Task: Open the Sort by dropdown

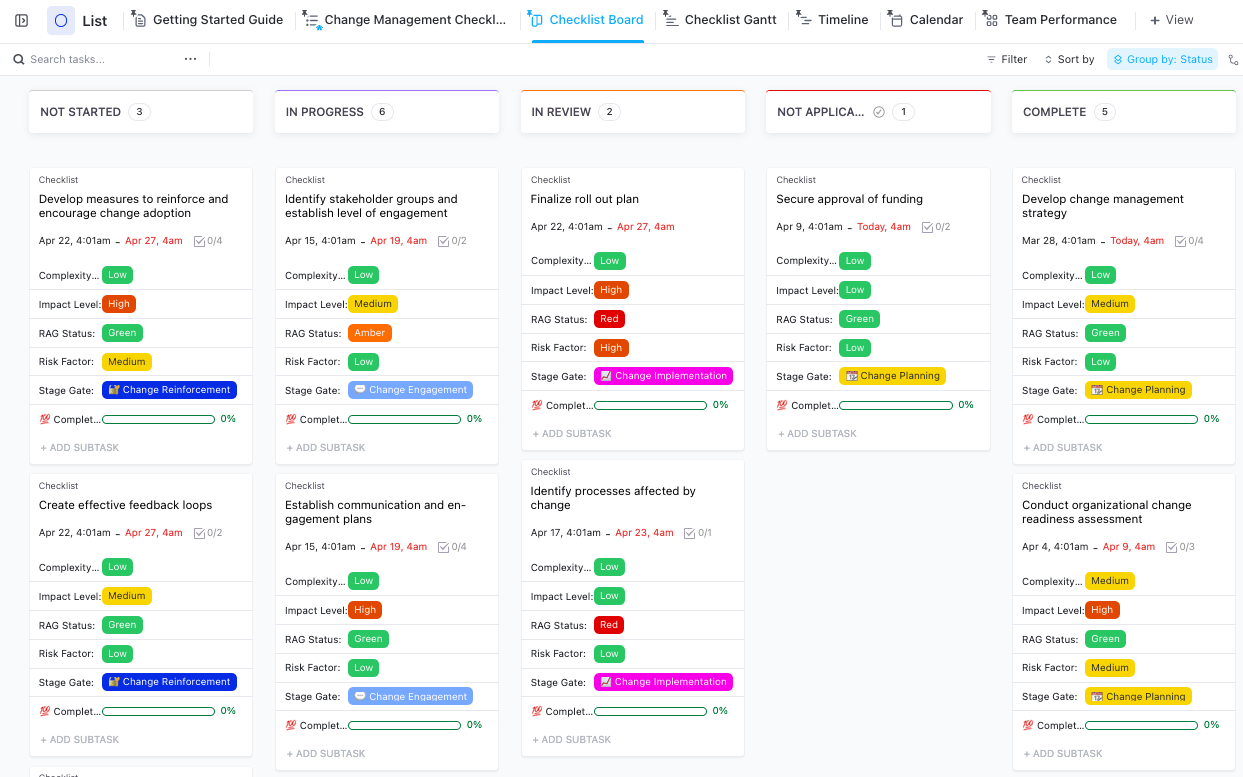Action: coord(1068,60)
